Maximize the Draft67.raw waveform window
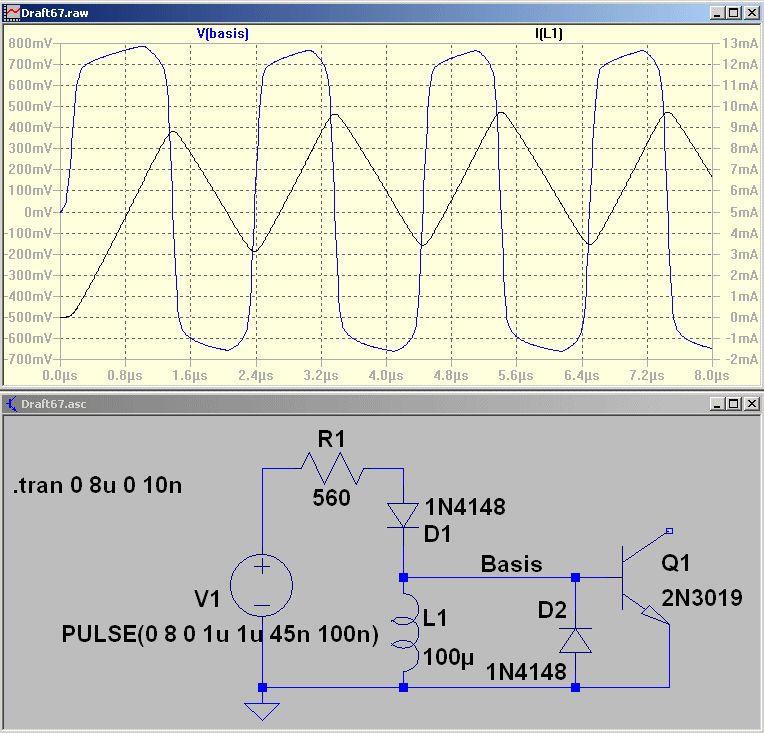Image resolution: width=764 pixels, height=733 pixels. pos(734,13)
